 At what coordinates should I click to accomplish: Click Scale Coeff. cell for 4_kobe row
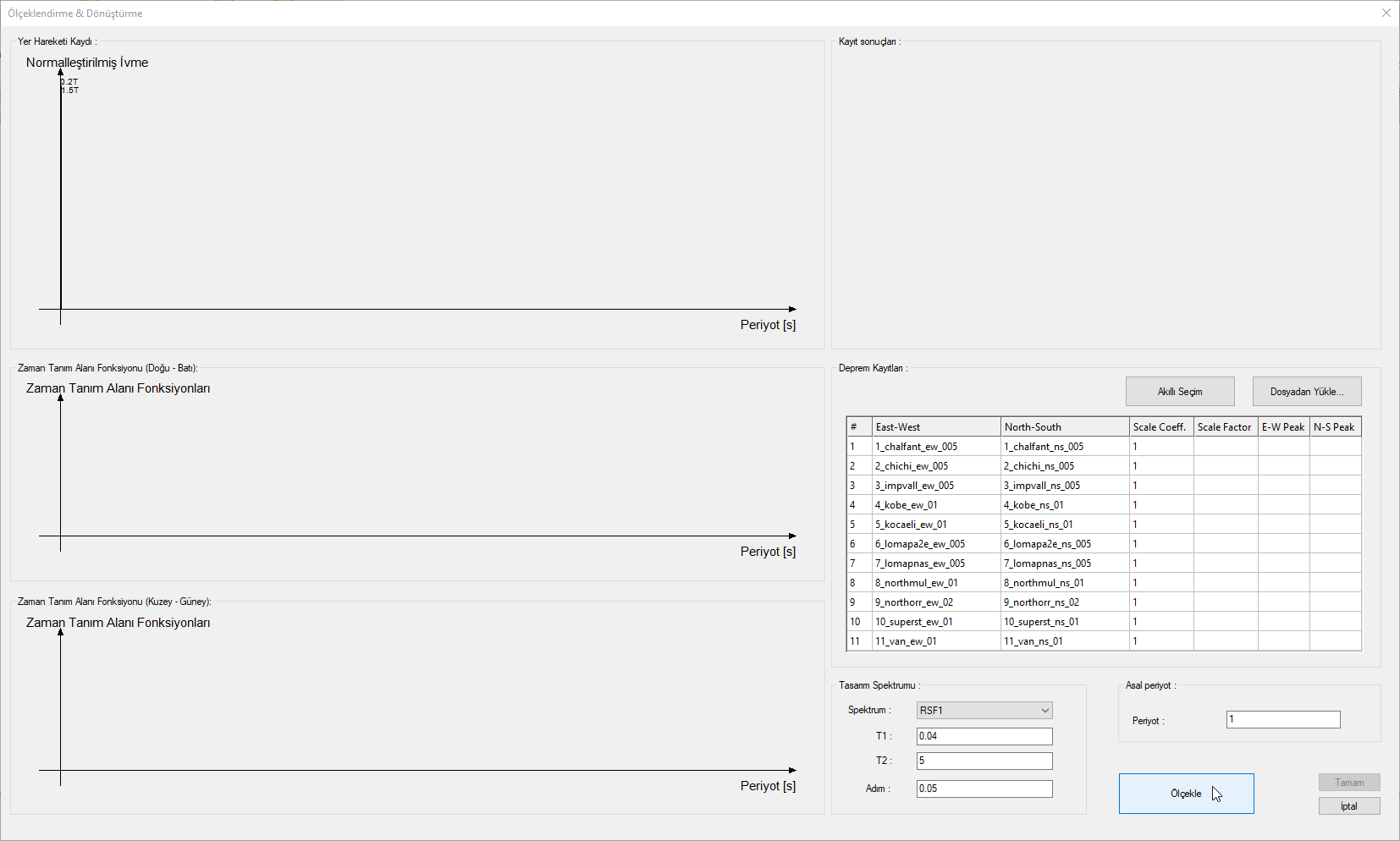click(x=1160, y=505)
